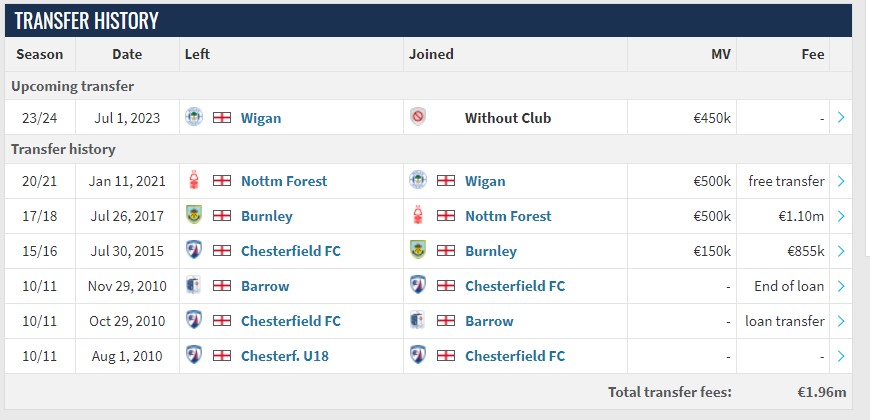870x420 pixels.
Task: Click the MV column header
Action: coord(720,54)
